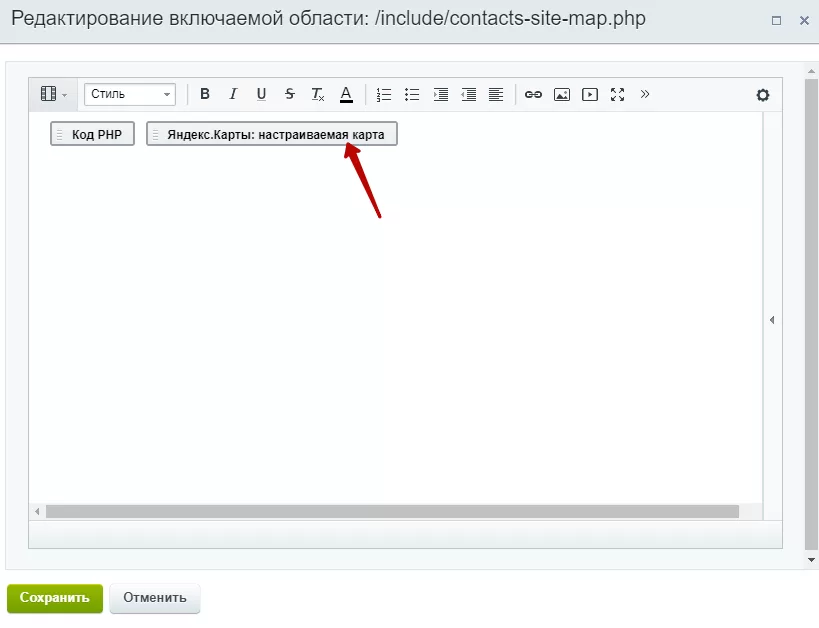Insert numbered list
The image size is (819, 628).
pyautogui.click(x=384, y=94)
